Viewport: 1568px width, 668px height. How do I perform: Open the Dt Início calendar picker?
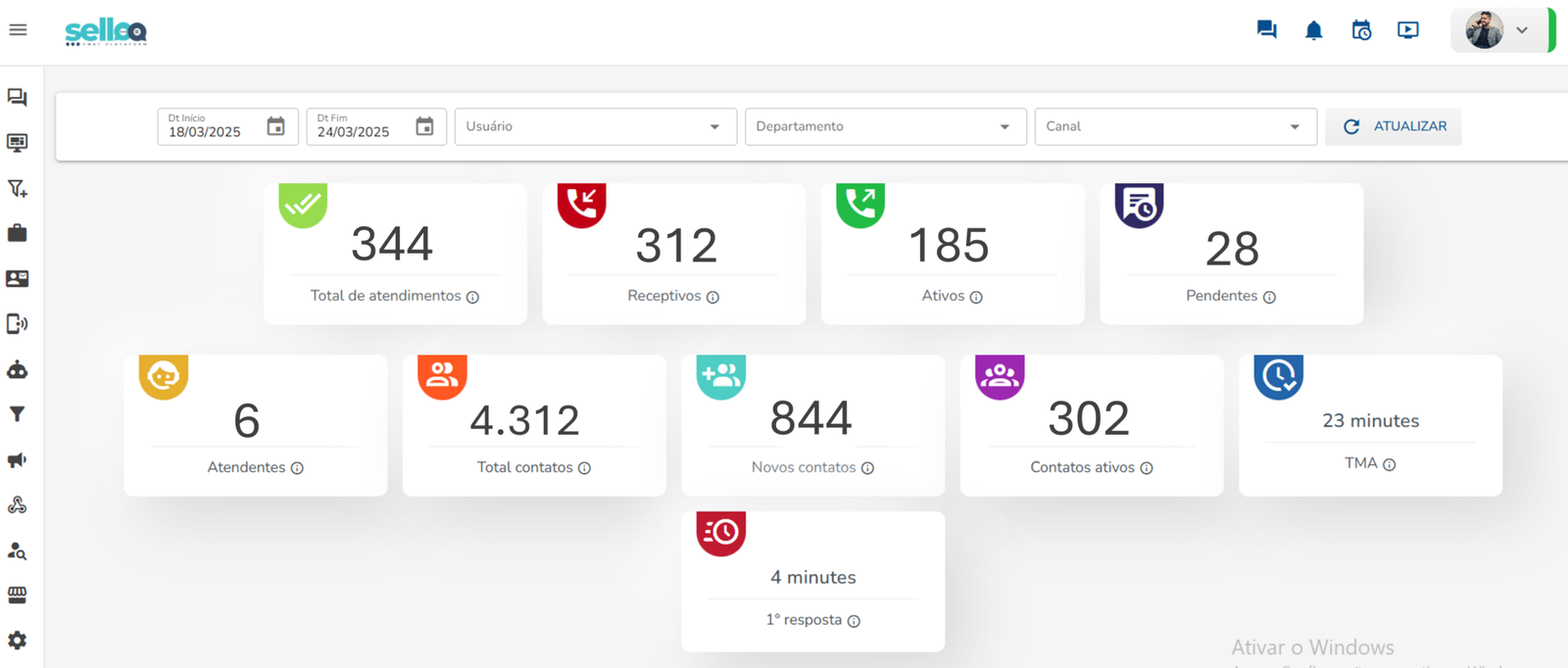coord(276,126)
